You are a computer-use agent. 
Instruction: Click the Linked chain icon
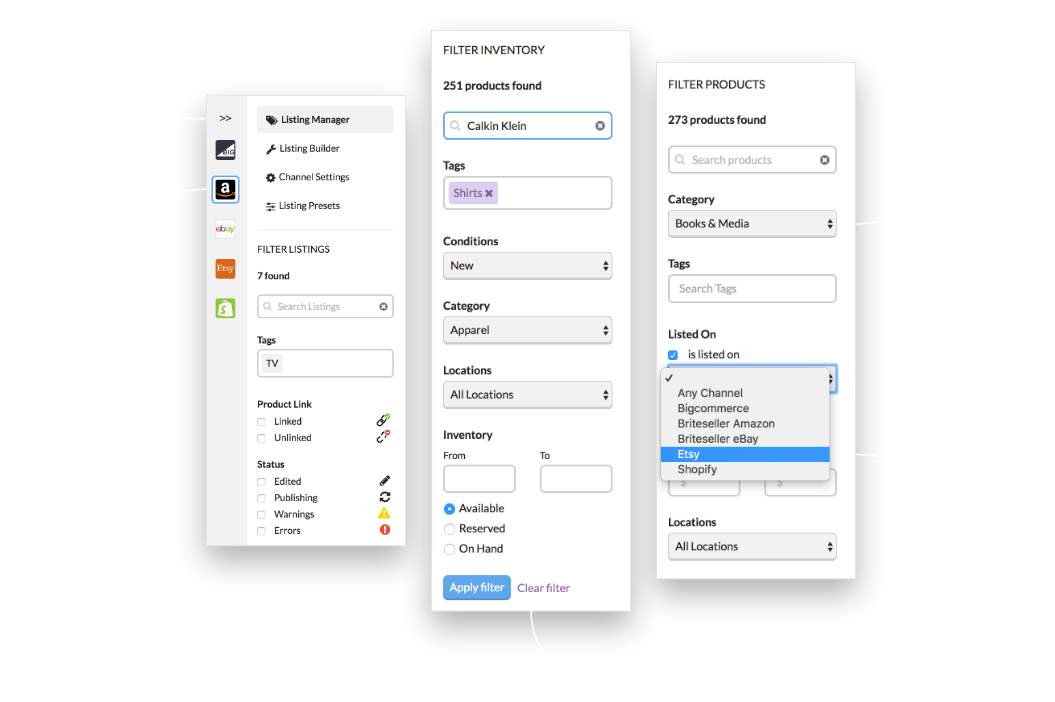tap(384, 420)
